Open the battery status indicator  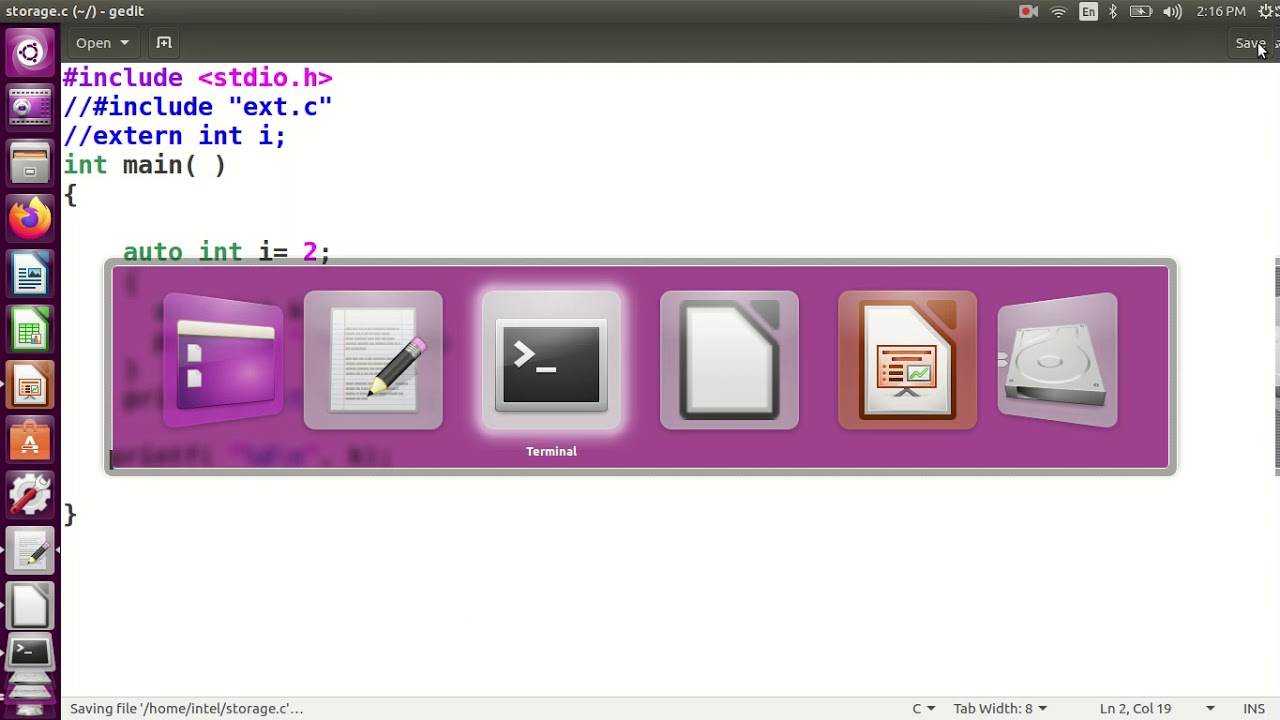[1140, 12]
